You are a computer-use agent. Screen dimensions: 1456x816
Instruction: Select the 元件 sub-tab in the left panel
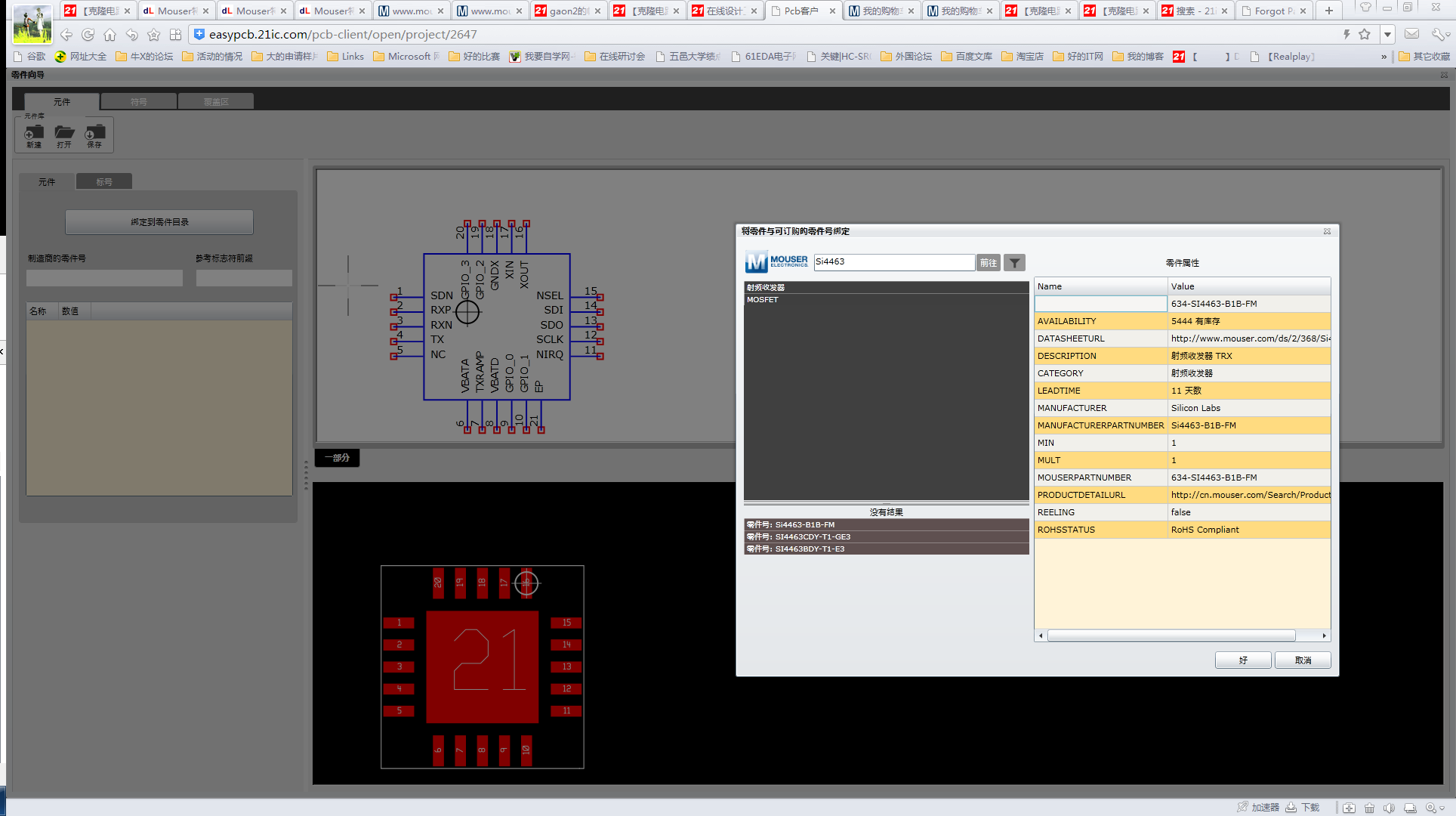coord(47,181)
